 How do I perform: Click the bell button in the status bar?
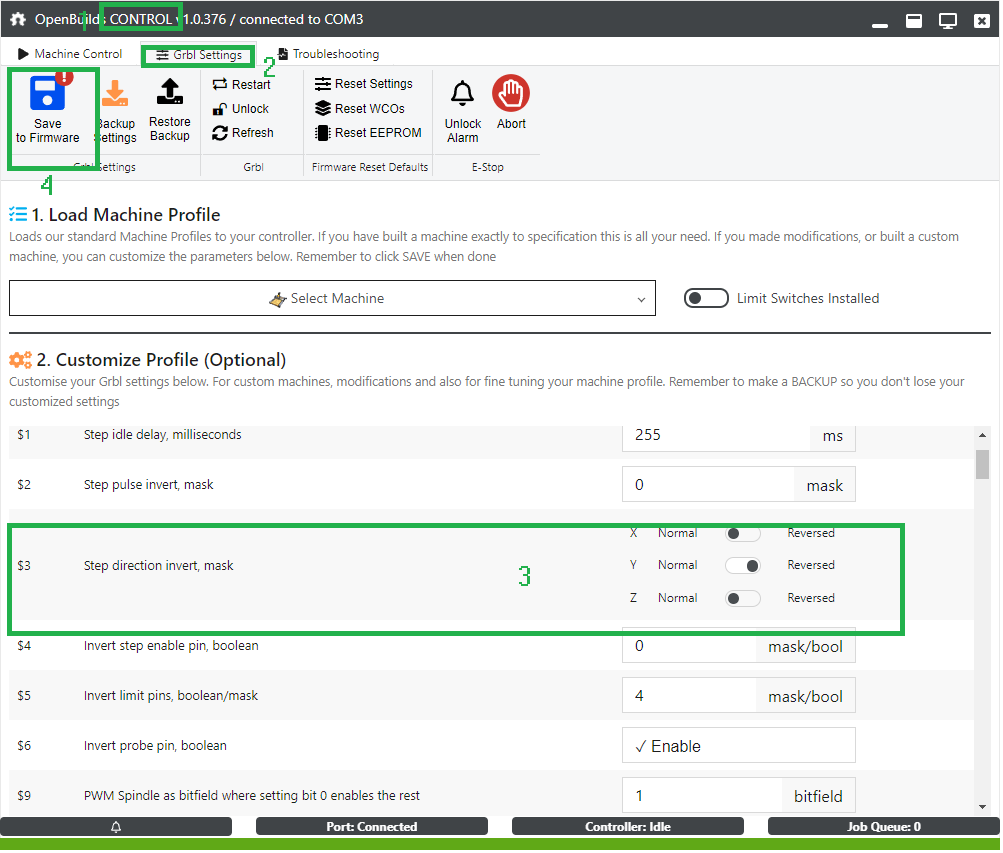[x=116, y=827]
